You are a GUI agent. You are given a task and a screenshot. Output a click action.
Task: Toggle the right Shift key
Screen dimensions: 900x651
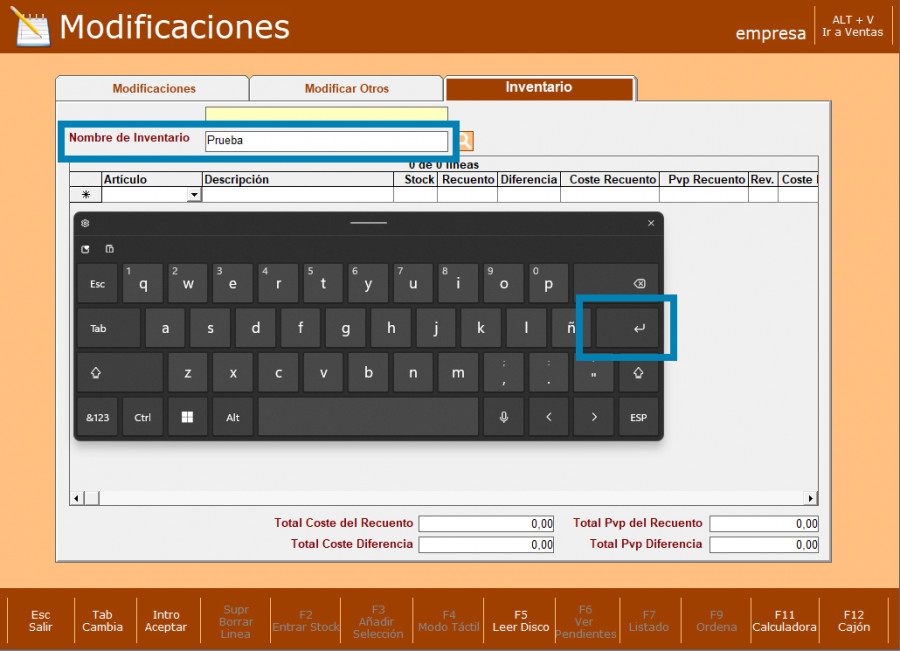638,372
